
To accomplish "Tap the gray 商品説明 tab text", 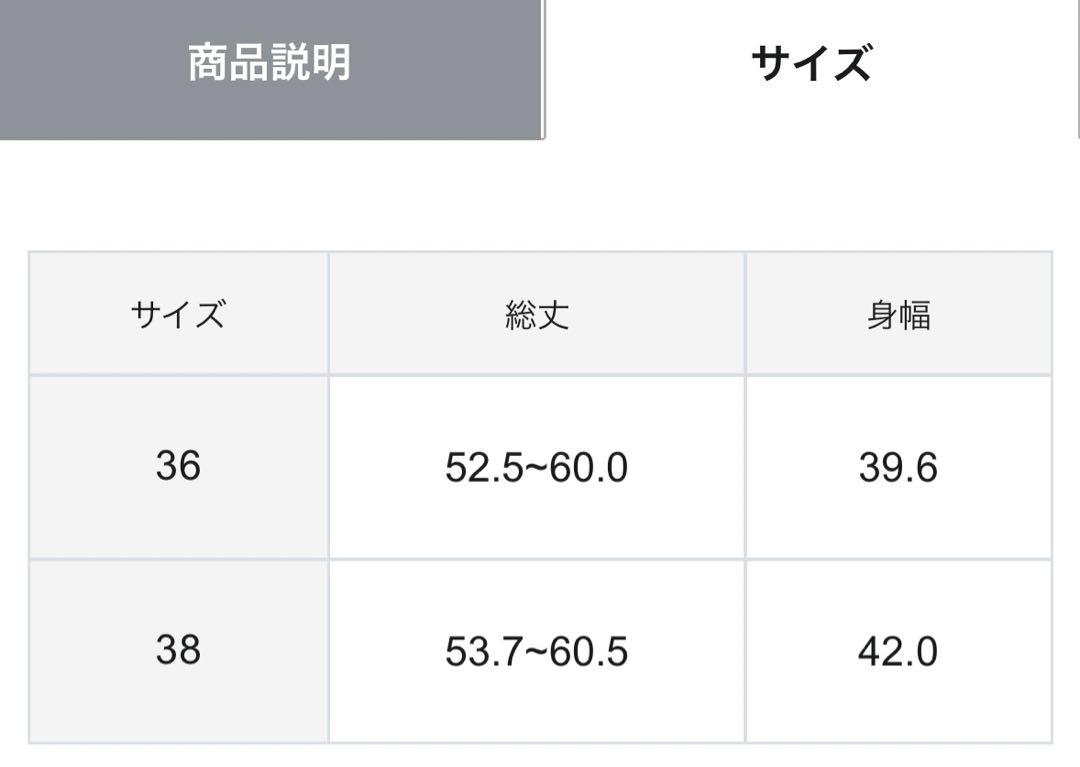I will point(269,62).
